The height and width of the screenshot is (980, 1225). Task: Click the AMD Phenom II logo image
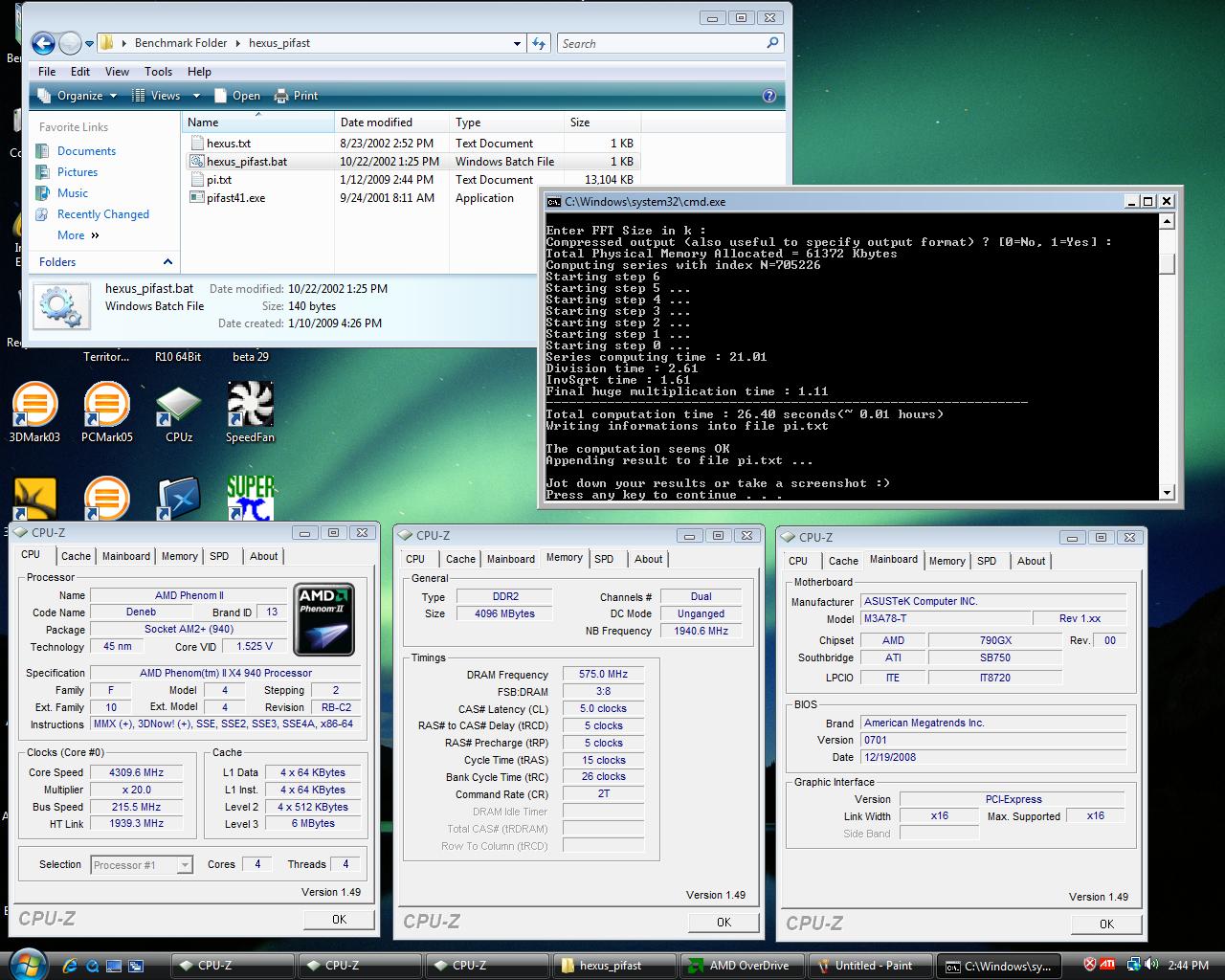pyautogui.click(x=323, y=619)
